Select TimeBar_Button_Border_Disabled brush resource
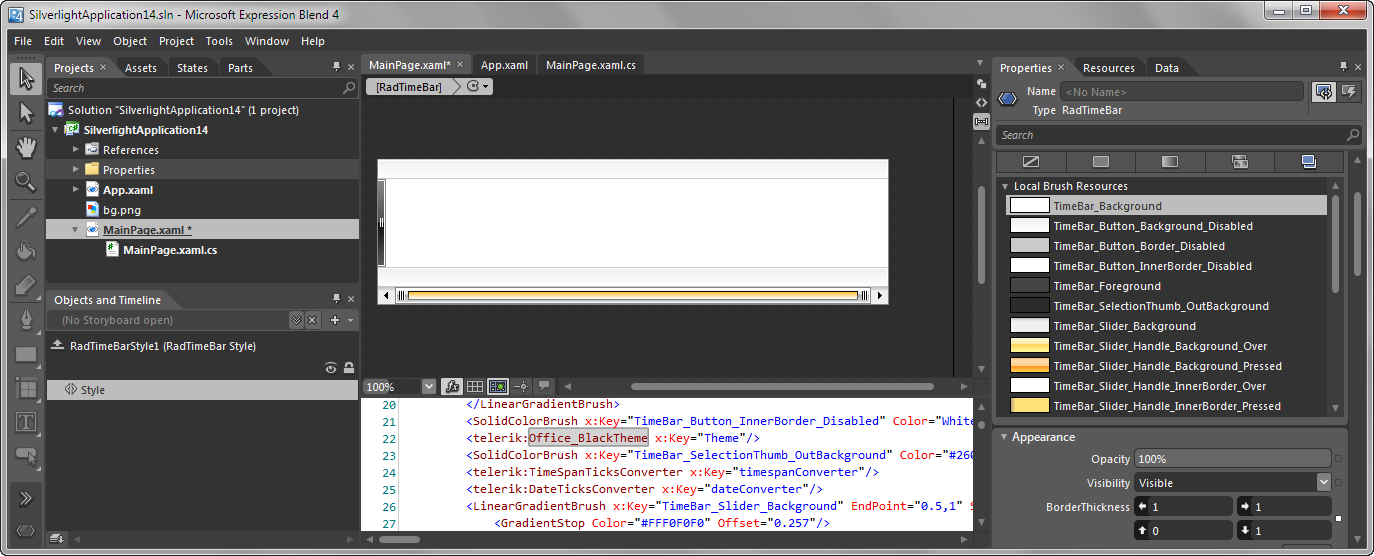1374x556 pixels. tap(1167, 246)
